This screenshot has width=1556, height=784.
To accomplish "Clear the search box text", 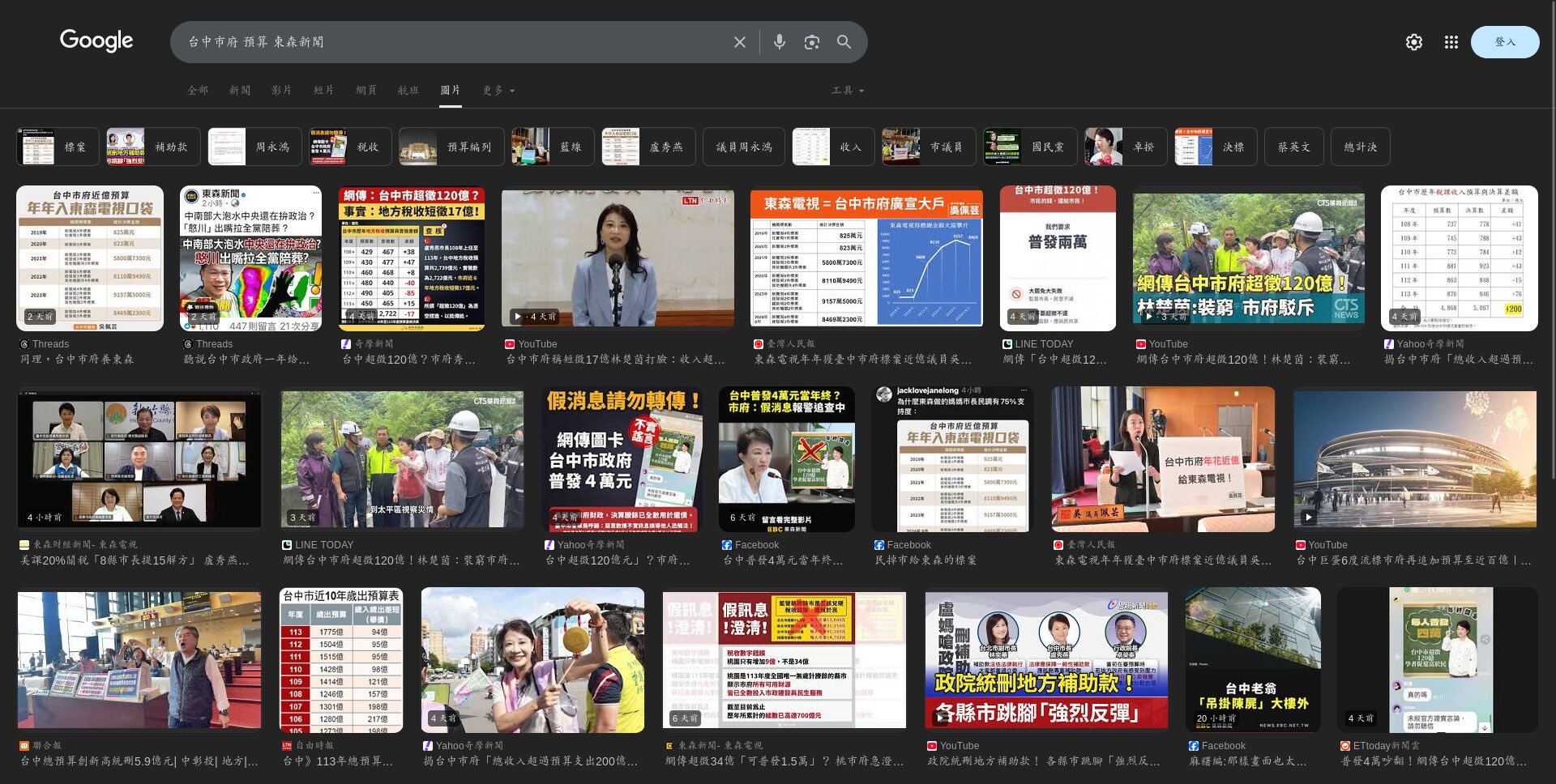I will coord(739,42).
